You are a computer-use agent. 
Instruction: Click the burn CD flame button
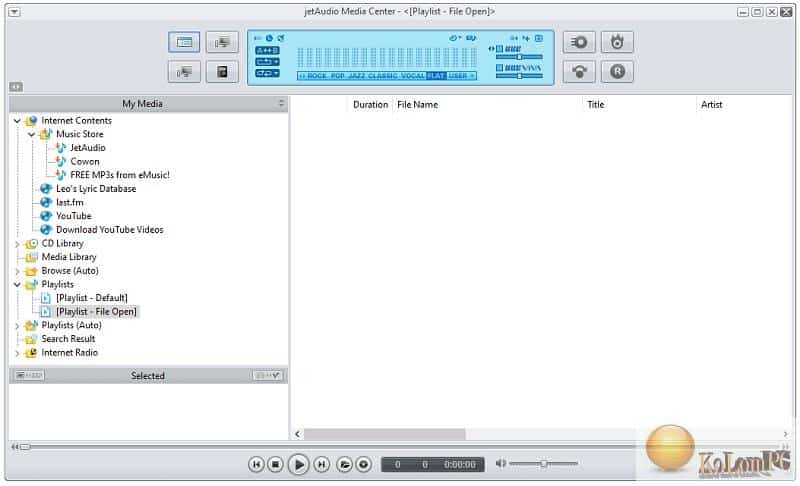[617, 42]
